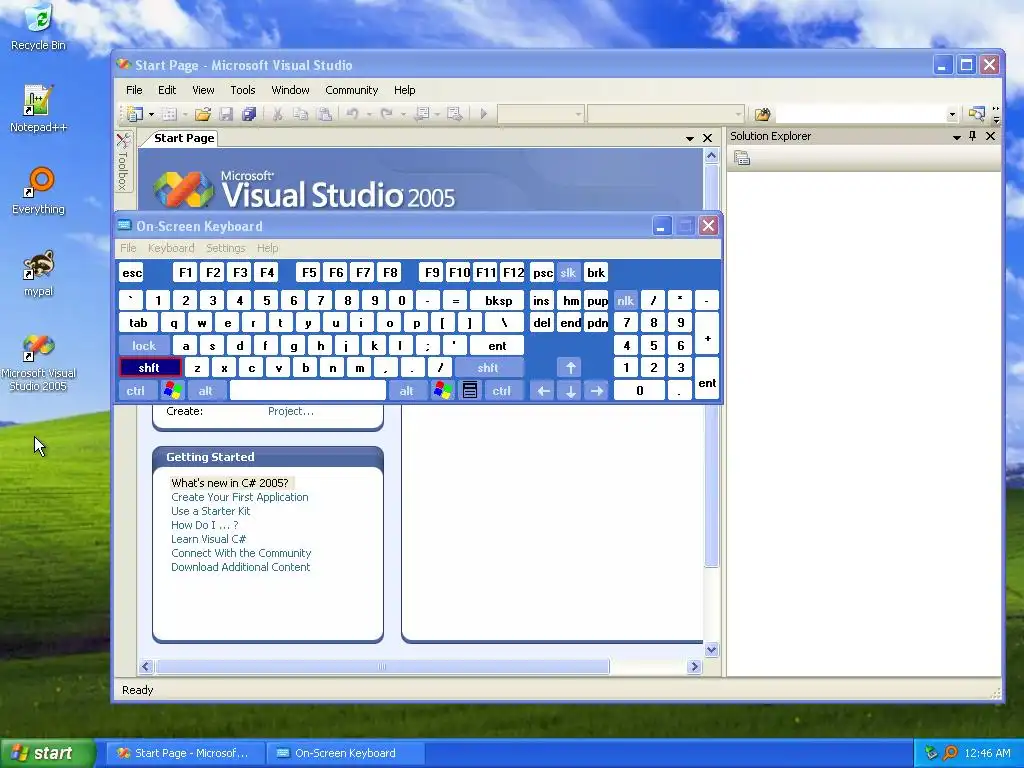Select the Start Page tab
Screen dimensions: 1024x768
point(184,138)
